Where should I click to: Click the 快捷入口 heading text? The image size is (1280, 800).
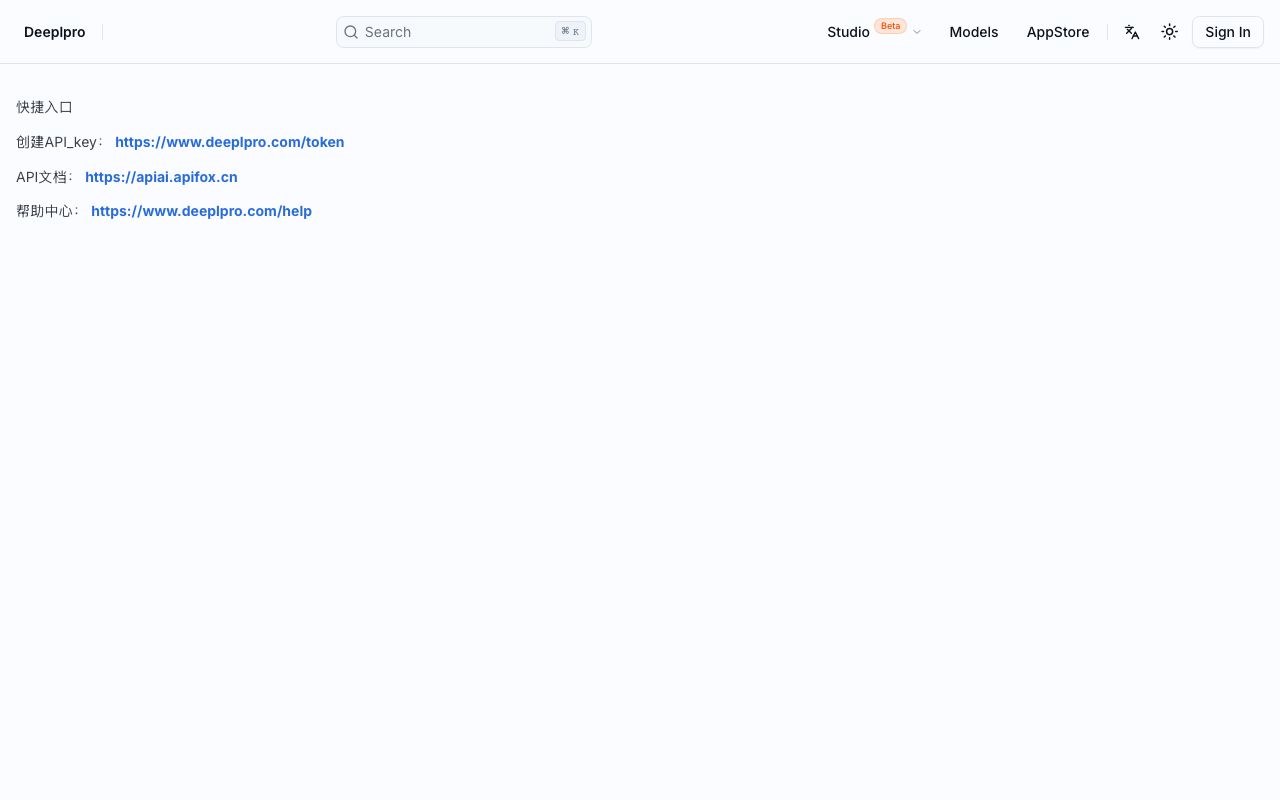click(x=45, y=107)
